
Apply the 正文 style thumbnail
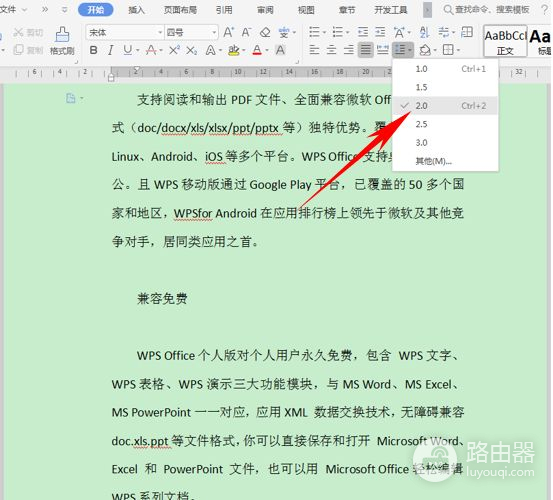click(505, 41)
